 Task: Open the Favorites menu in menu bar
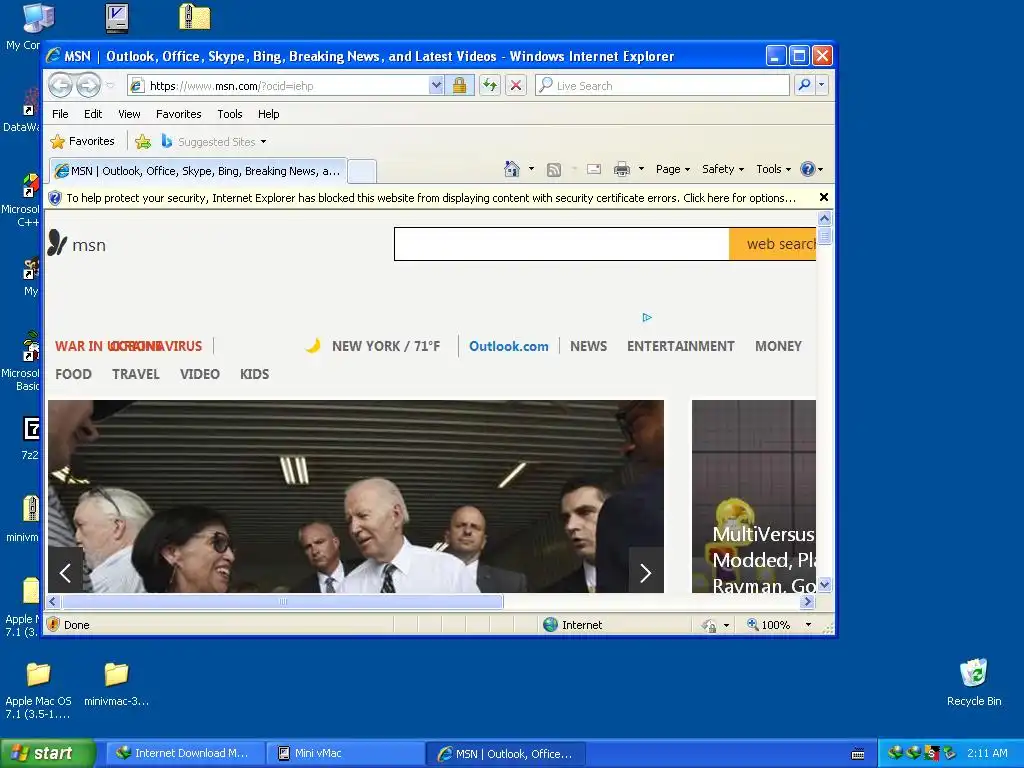(x=178, y=114)
